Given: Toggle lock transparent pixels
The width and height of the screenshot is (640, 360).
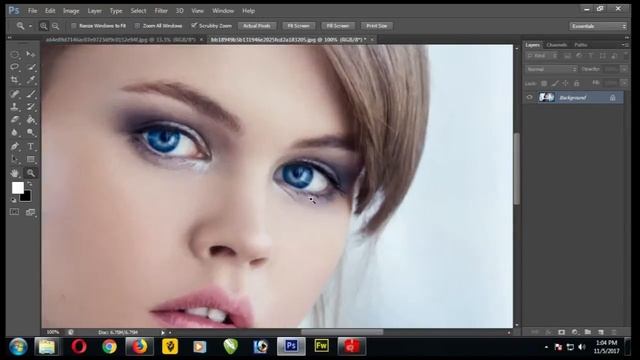Looking at the screenshot, I should pos(544,83).
